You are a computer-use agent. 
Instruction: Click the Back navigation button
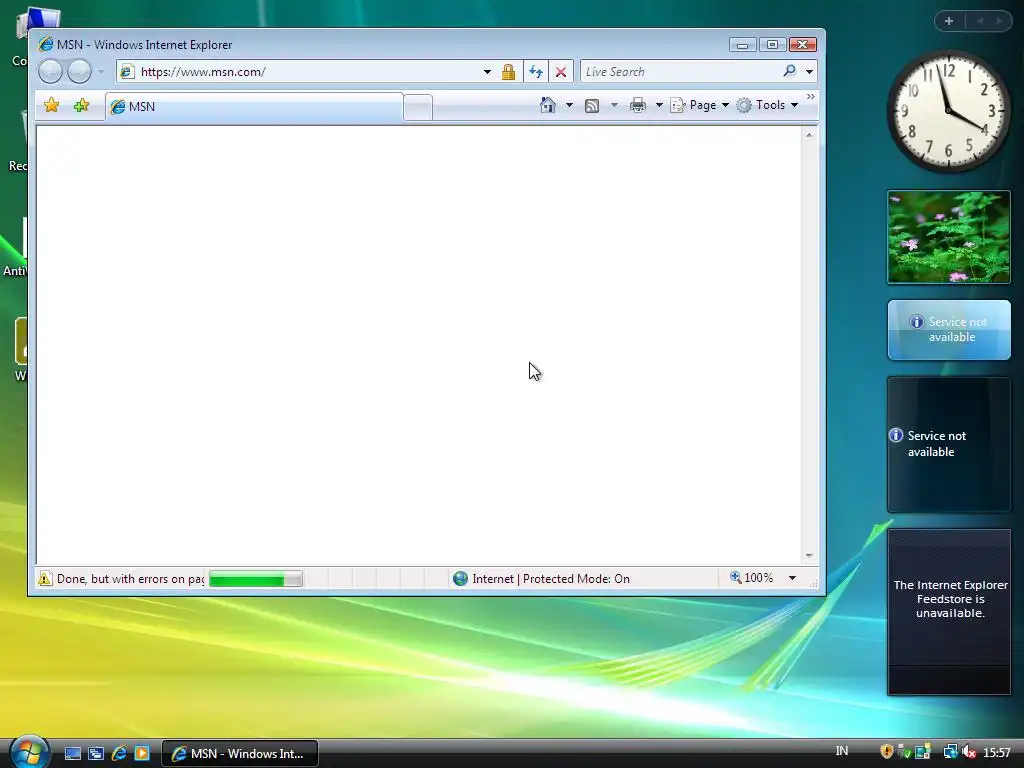pos(50,71)
